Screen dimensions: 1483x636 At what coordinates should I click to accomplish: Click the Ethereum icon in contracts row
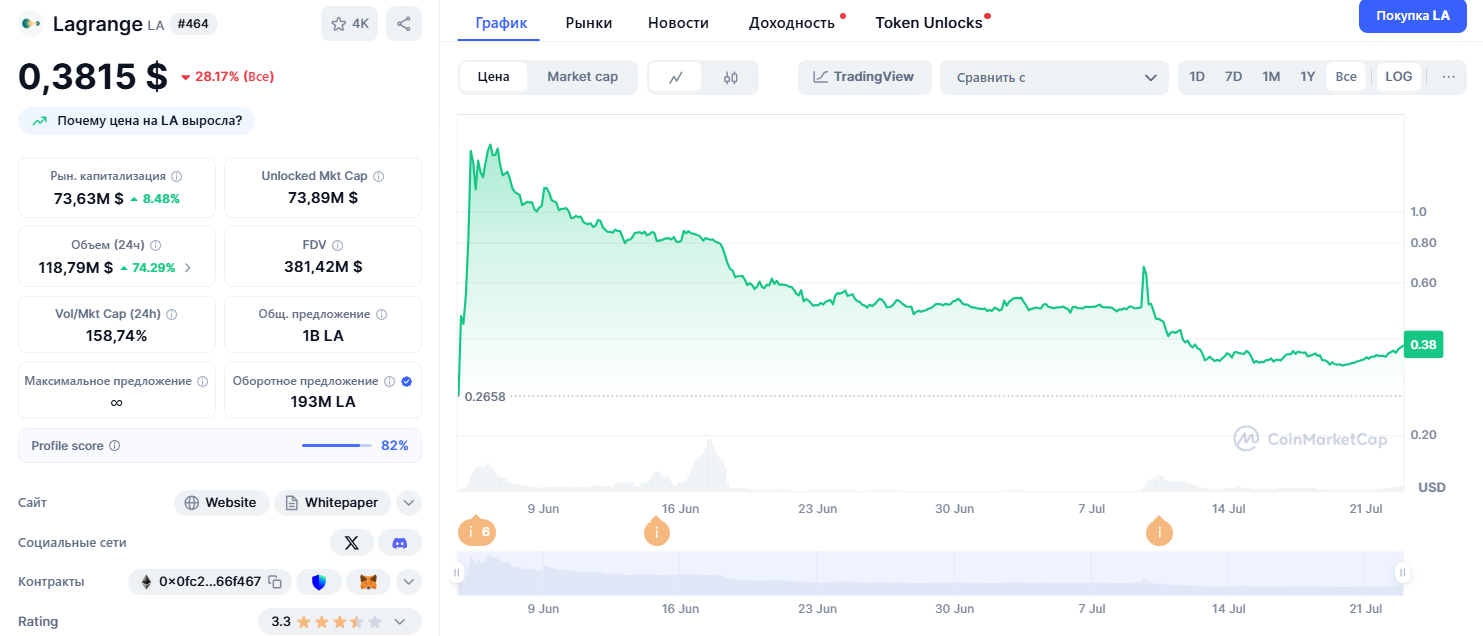click(146, 581)
